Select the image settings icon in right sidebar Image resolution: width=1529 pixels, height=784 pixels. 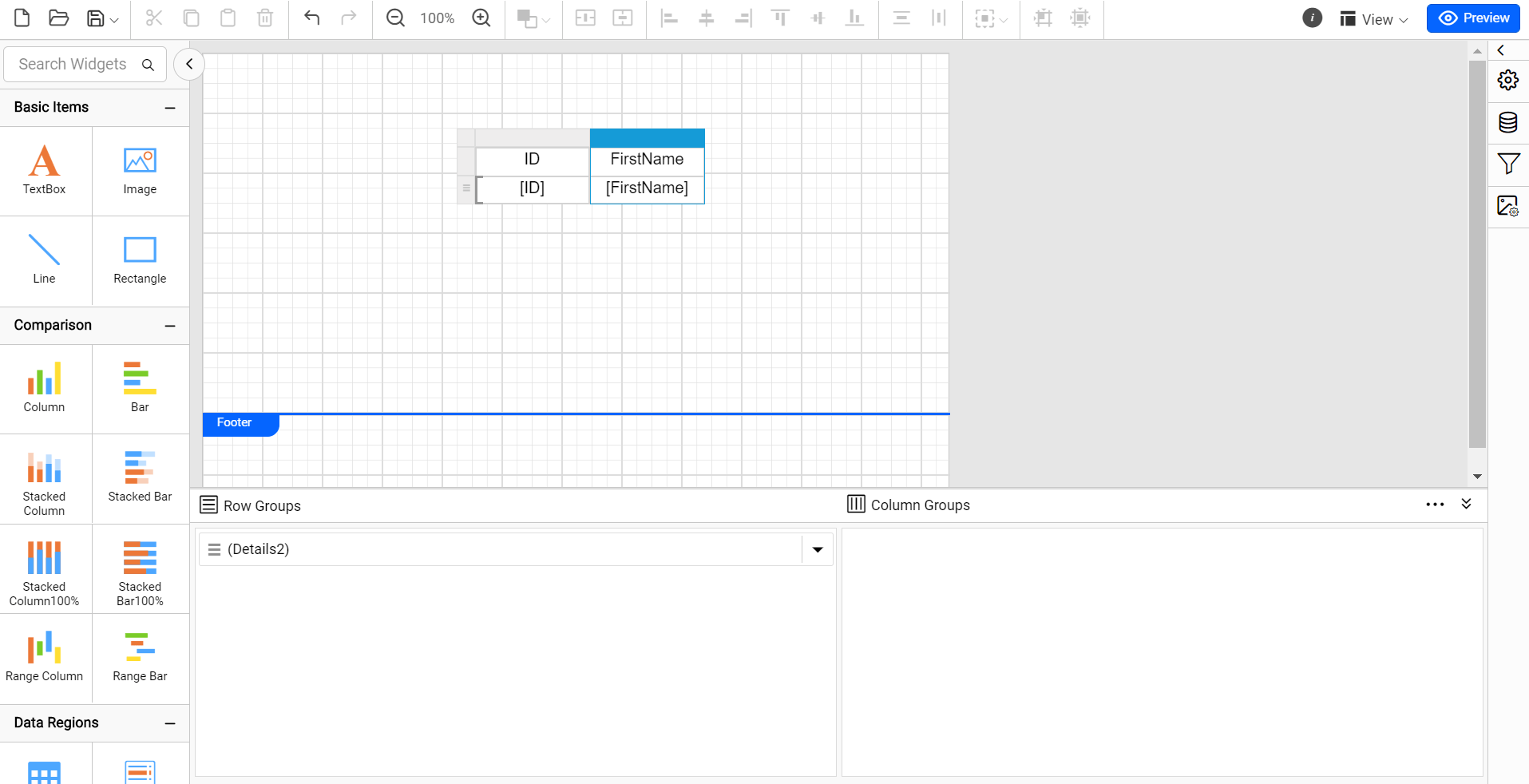click(1508, 205)
